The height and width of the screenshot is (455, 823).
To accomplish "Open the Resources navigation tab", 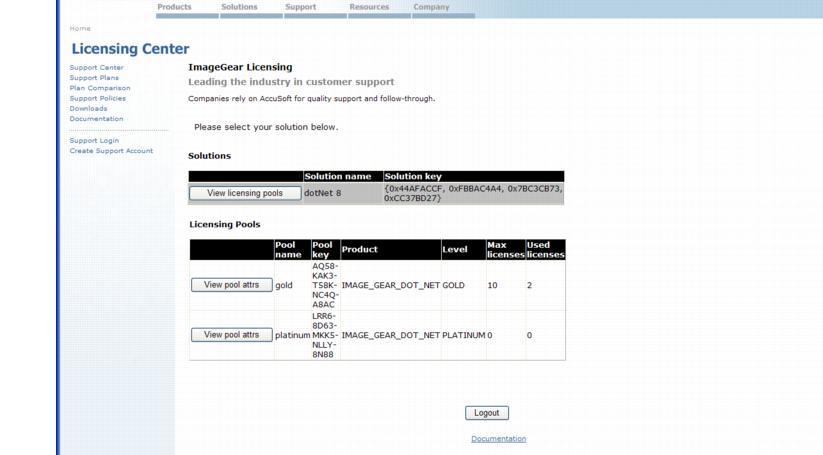I will (369, 7).
